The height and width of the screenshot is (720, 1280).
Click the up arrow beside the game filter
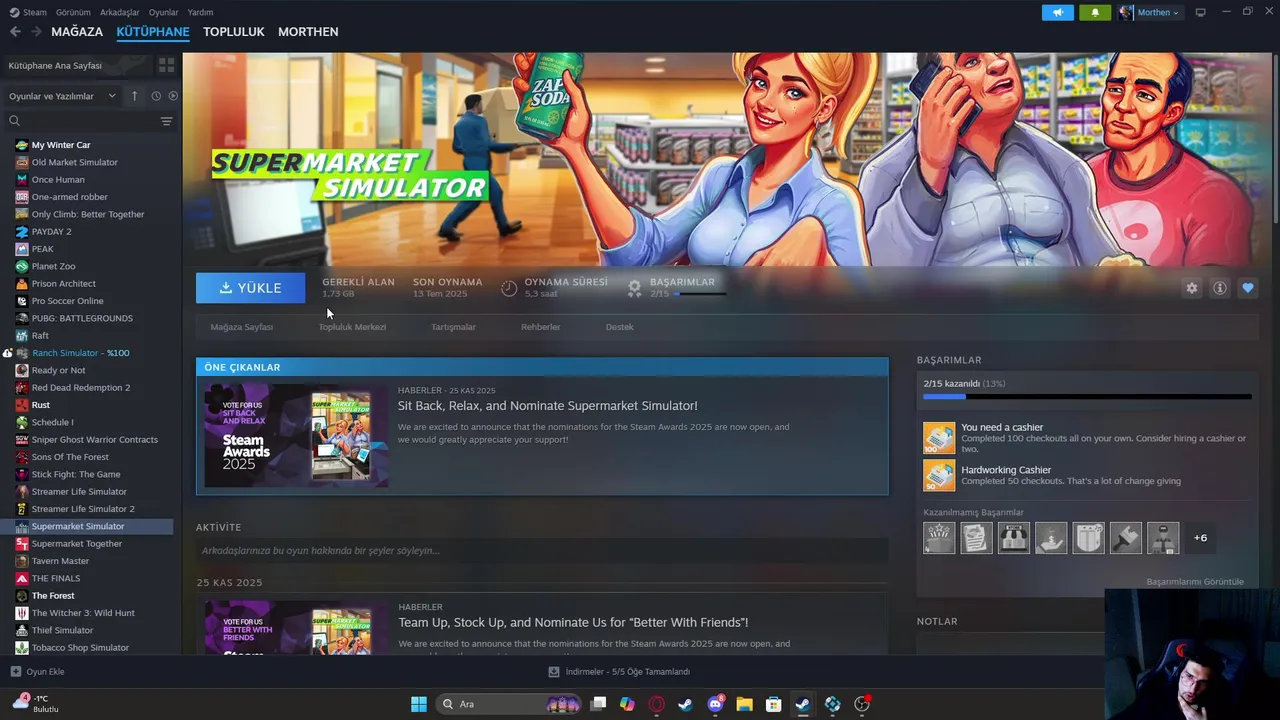[x=135, y=96]
